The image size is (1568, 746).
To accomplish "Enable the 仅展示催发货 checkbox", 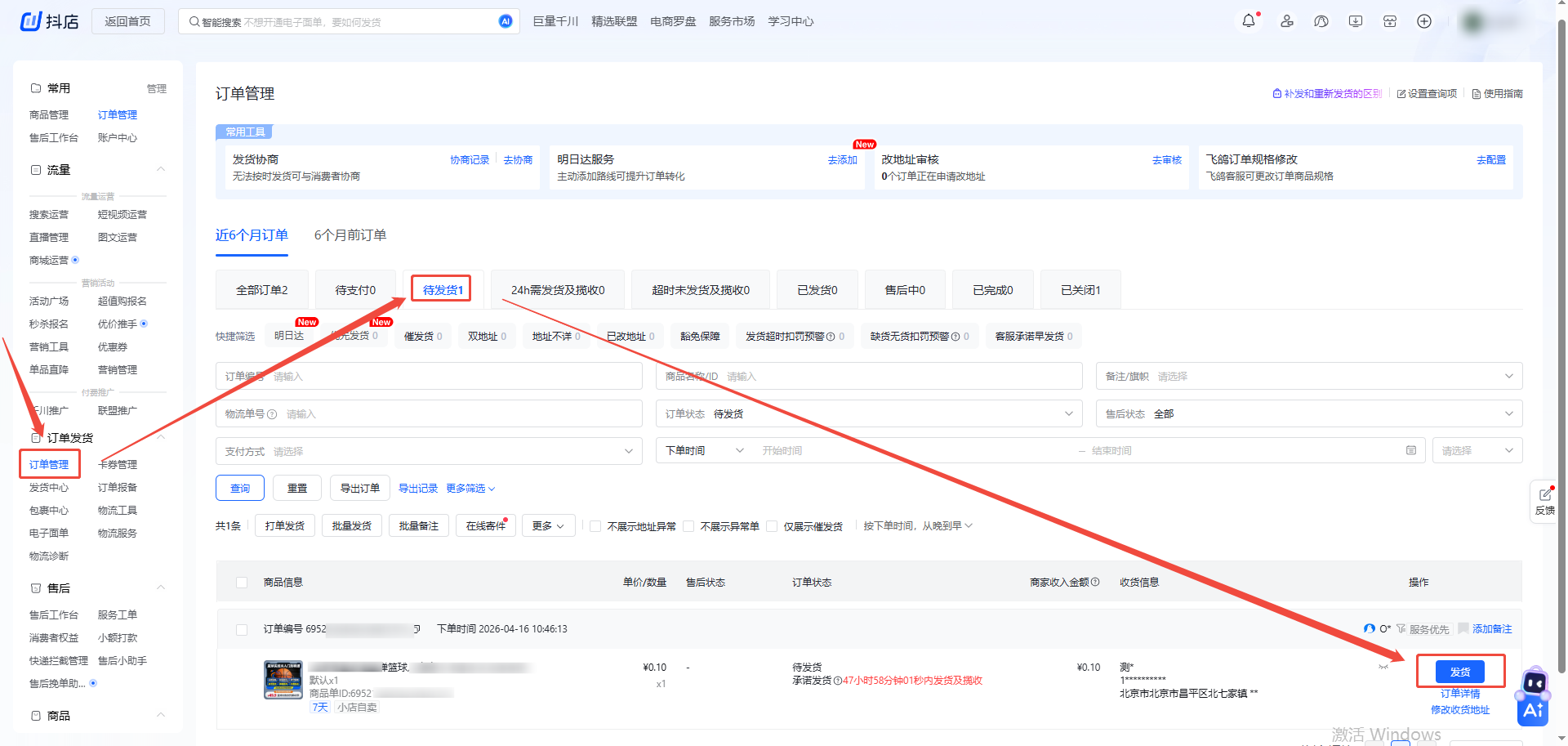I will point(772,526).
